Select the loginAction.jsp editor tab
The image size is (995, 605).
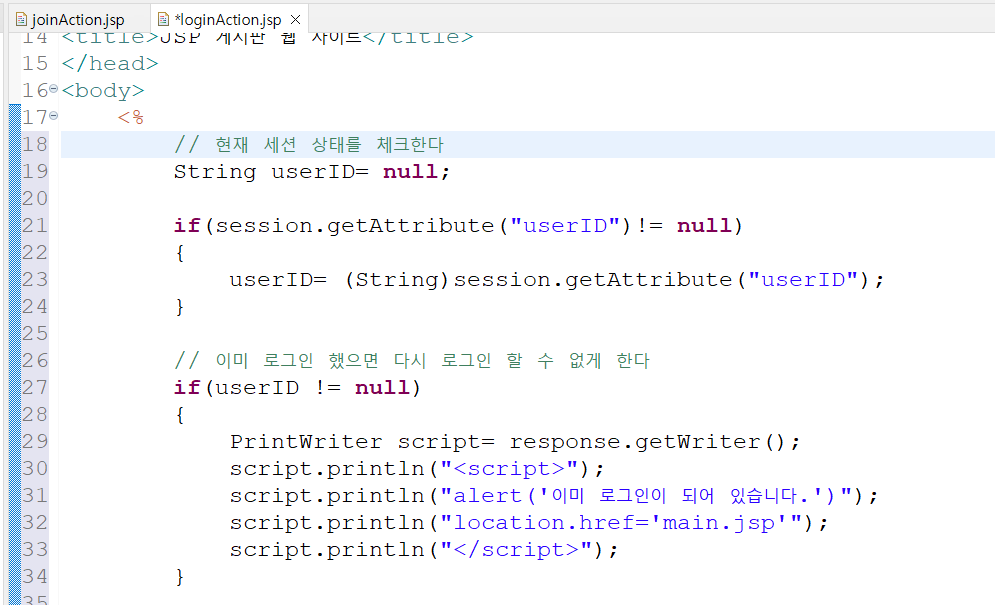(227, 20)
